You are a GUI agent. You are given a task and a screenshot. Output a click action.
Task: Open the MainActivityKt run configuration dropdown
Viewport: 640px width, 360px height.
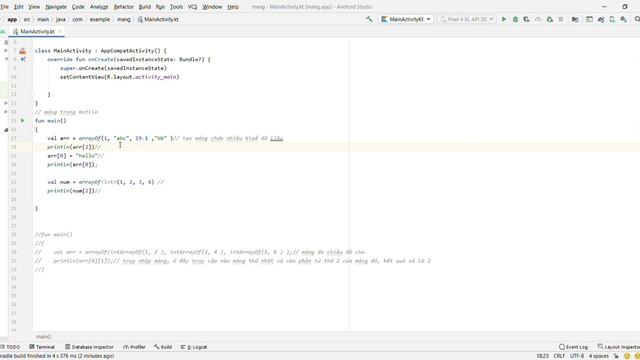tap(406, 19)
